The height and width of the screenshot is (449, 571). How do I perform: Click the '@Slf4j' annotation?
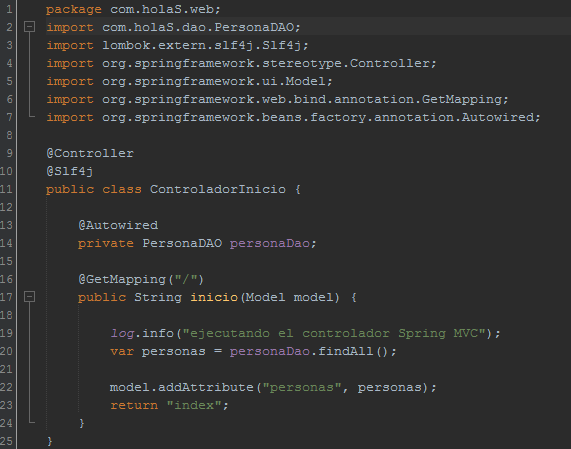point(70,171)
